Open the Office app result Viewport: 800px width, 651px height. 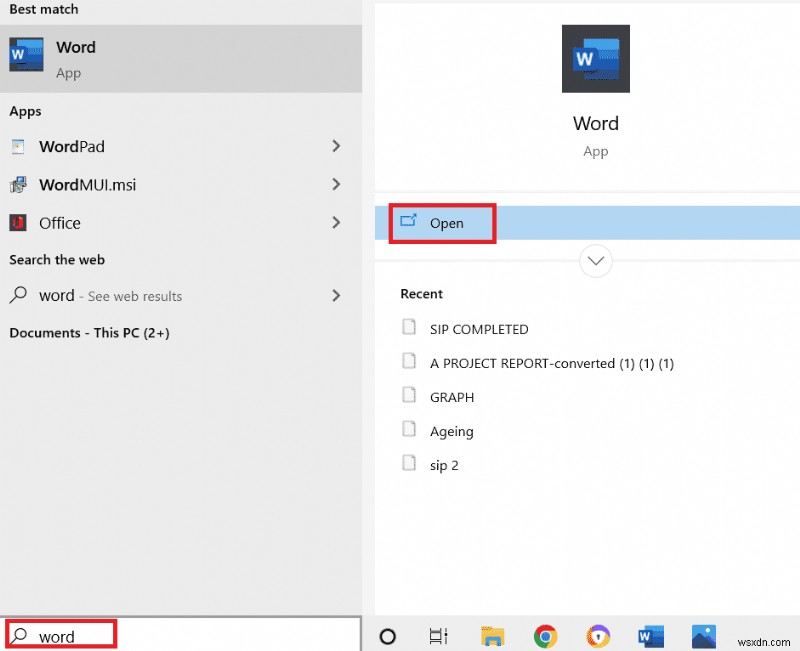tap(181, 223)
